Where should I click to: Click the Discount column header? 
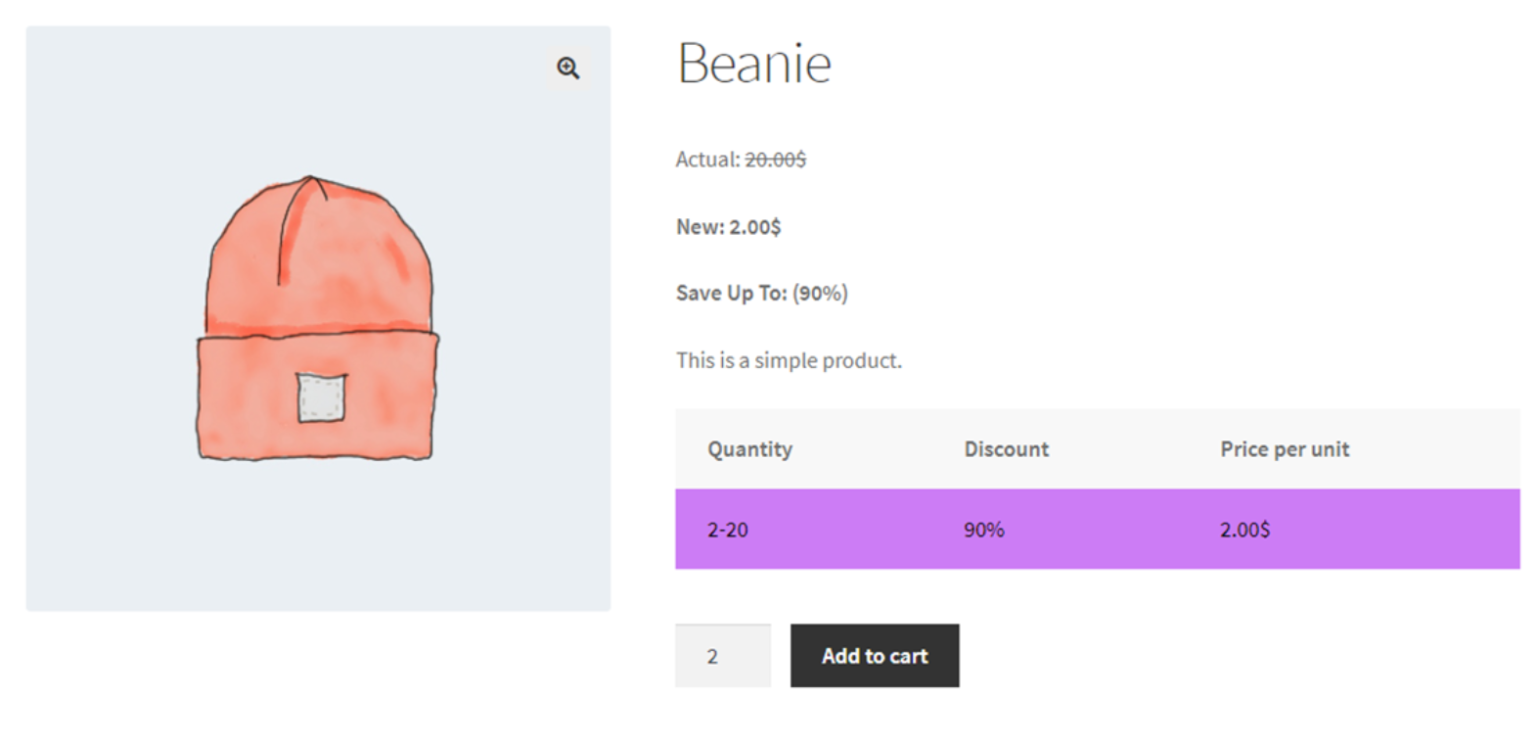pos(1006,449)
